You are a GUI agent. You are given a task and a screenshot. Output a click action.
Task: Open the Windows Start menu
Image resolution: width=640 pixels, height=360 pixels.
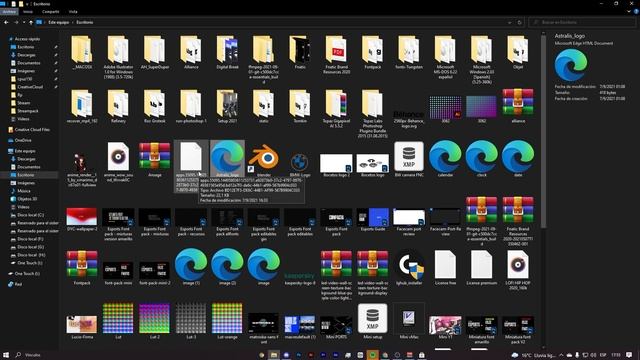point(6,355)
